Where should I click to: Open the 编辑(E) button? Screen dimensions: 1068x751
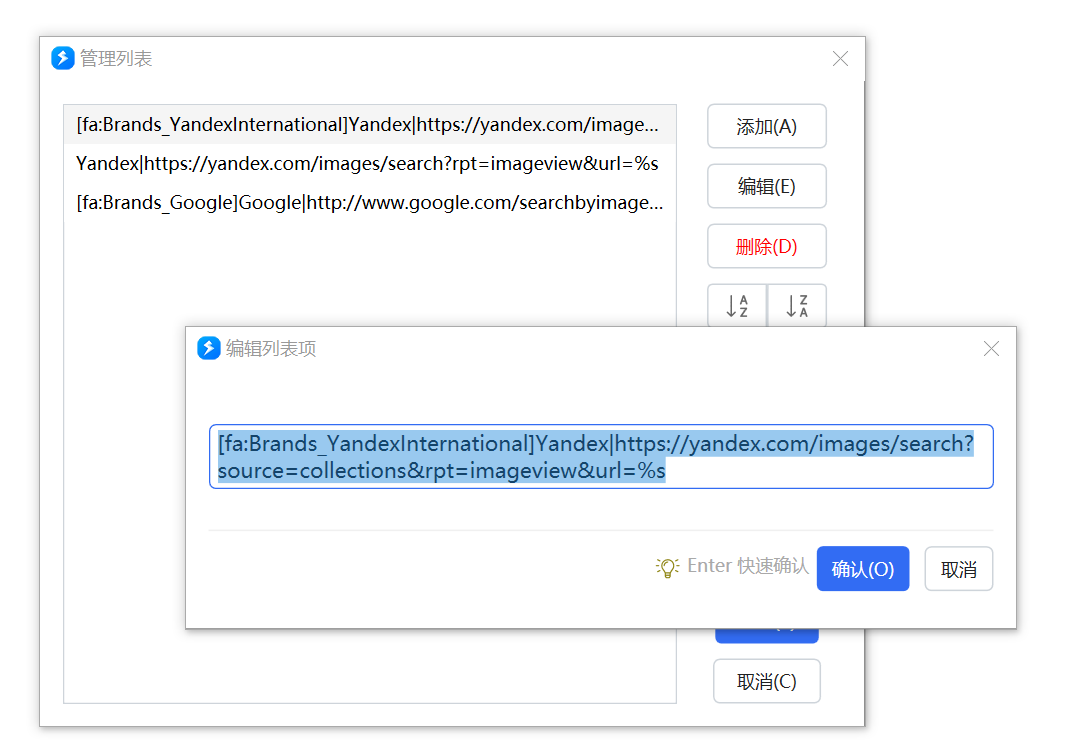click(767, 186)
